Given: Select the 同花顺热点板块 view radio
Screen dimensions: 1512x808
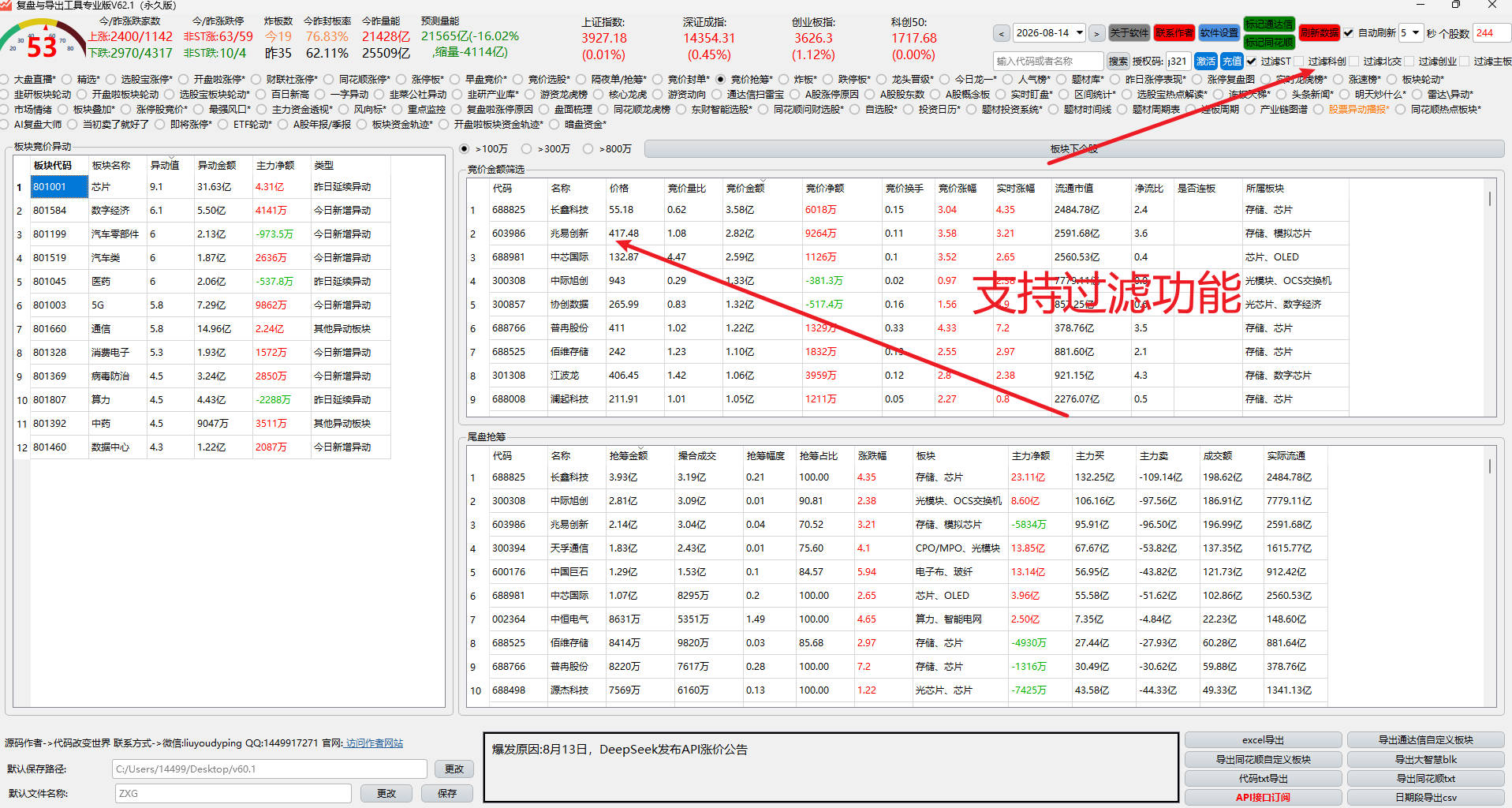Looking at the screenshot, I should pyautogui.click(x=1401, y=109).
